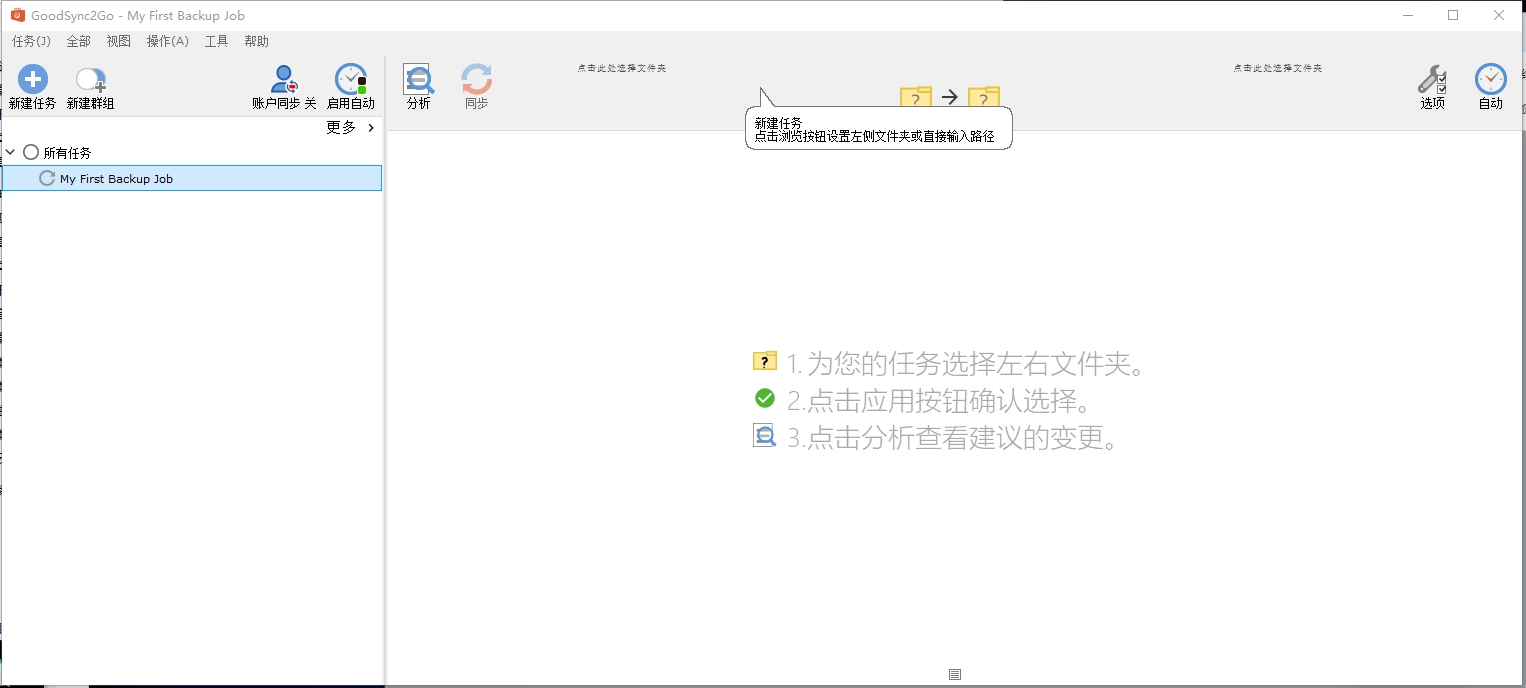Maximize the GoodSync2Go window

[x=1453, y=15]
